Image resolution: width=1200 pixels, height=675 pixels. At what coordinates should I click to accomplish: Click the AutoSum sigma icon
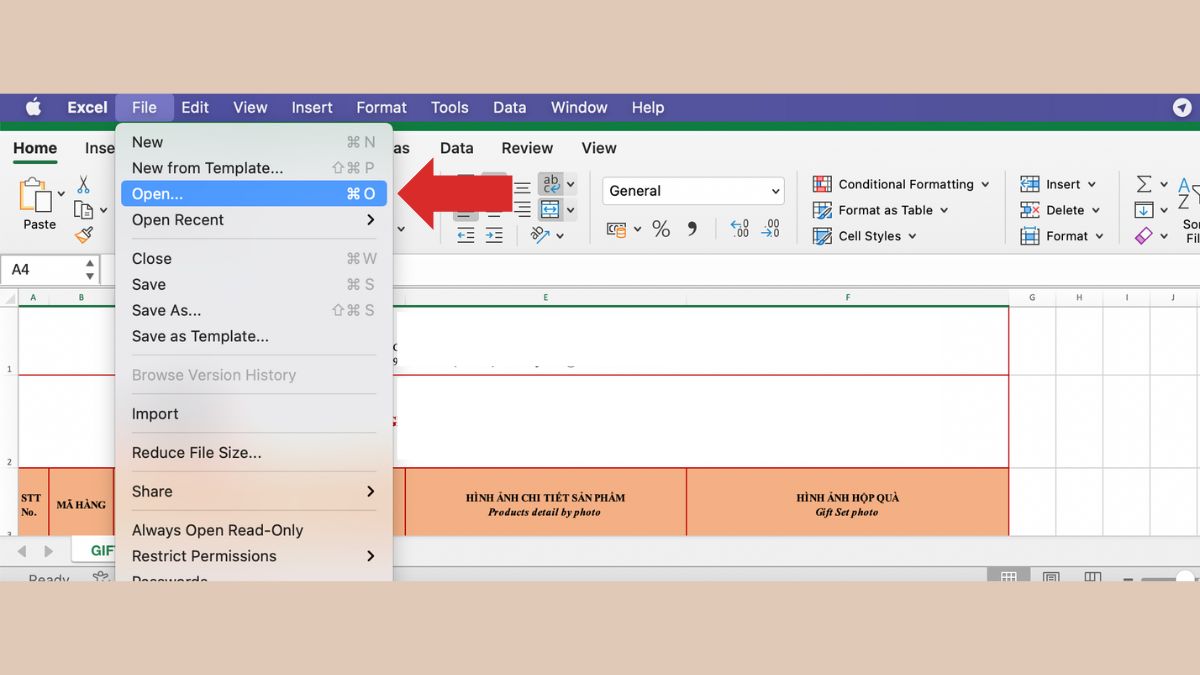point(1146,184)
